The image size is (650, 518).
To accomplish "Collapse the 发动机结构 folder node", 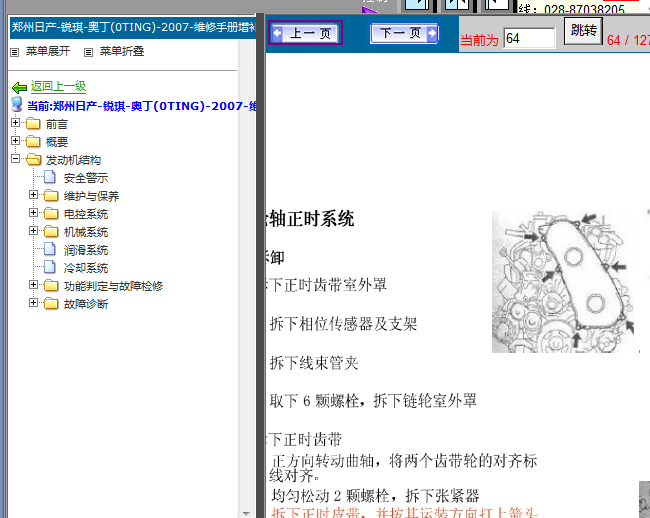I will (15, 159).
